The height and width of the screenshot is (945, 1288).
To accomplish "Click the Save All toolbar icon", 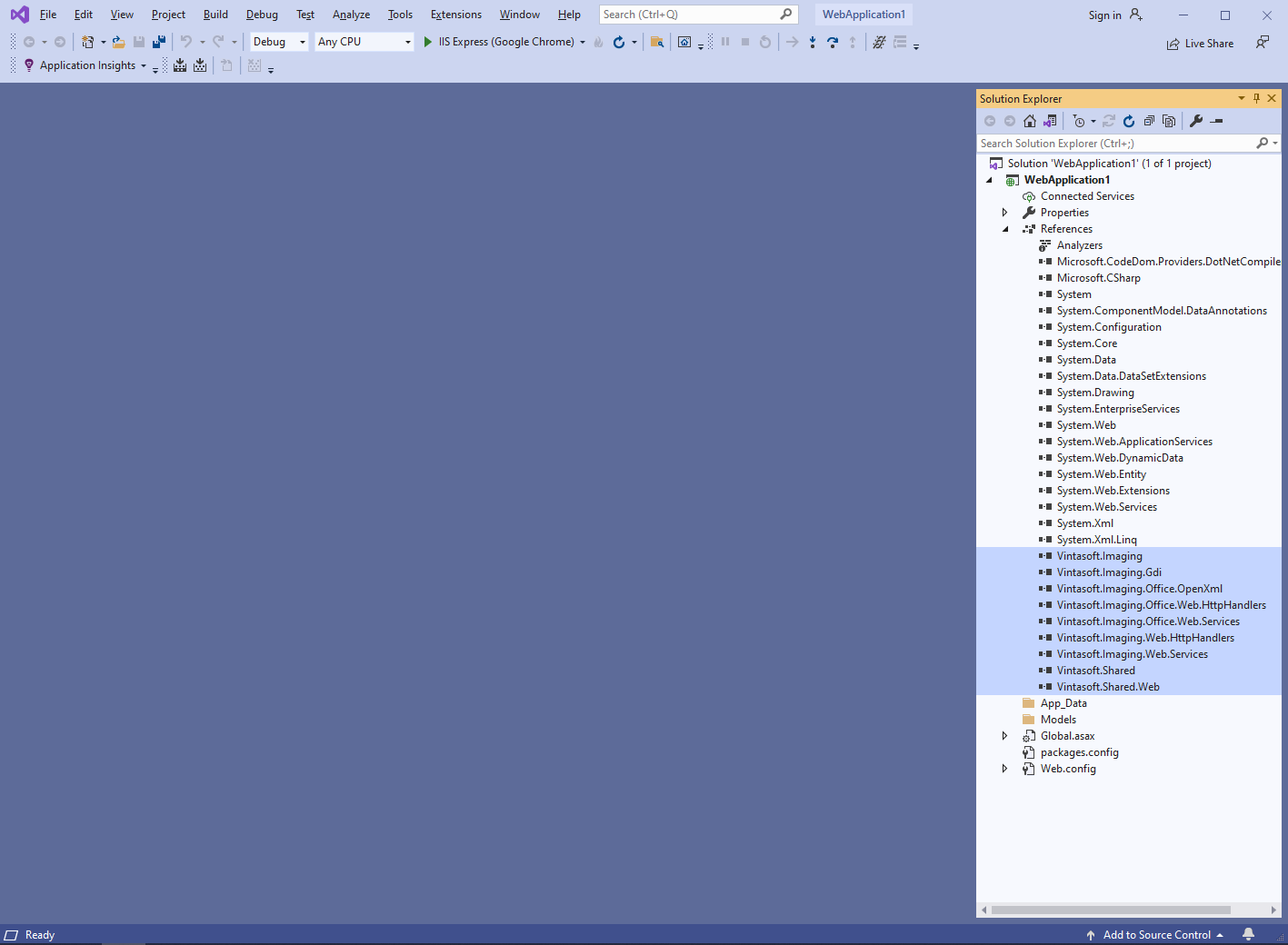I will click(x=159, y=42).
